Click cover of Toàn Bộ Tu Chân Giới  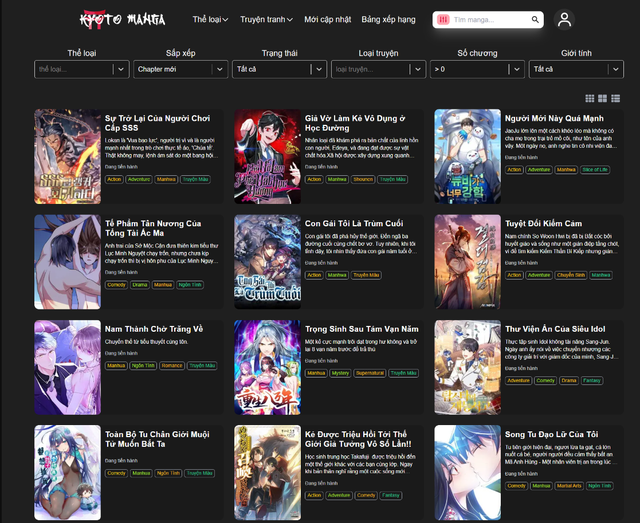tap(67, 472)
